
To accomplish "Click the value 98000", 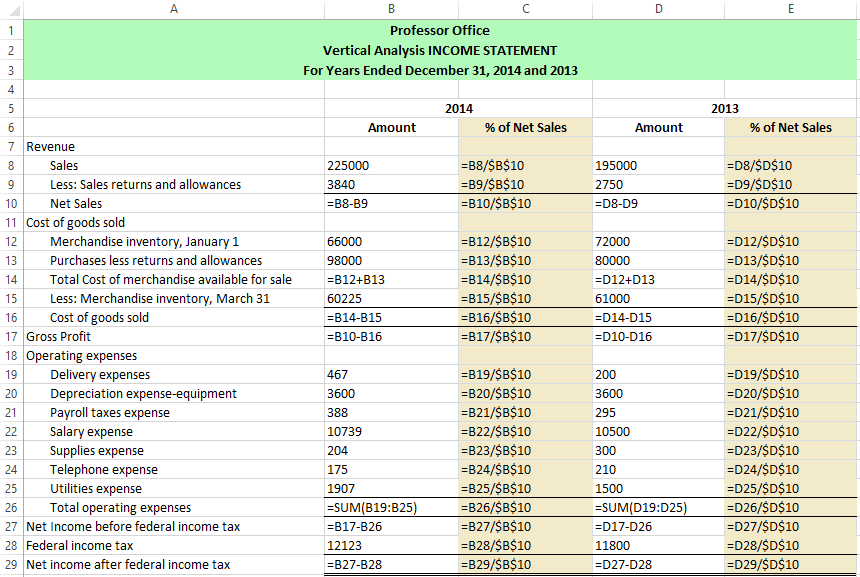I will [392, 261].
